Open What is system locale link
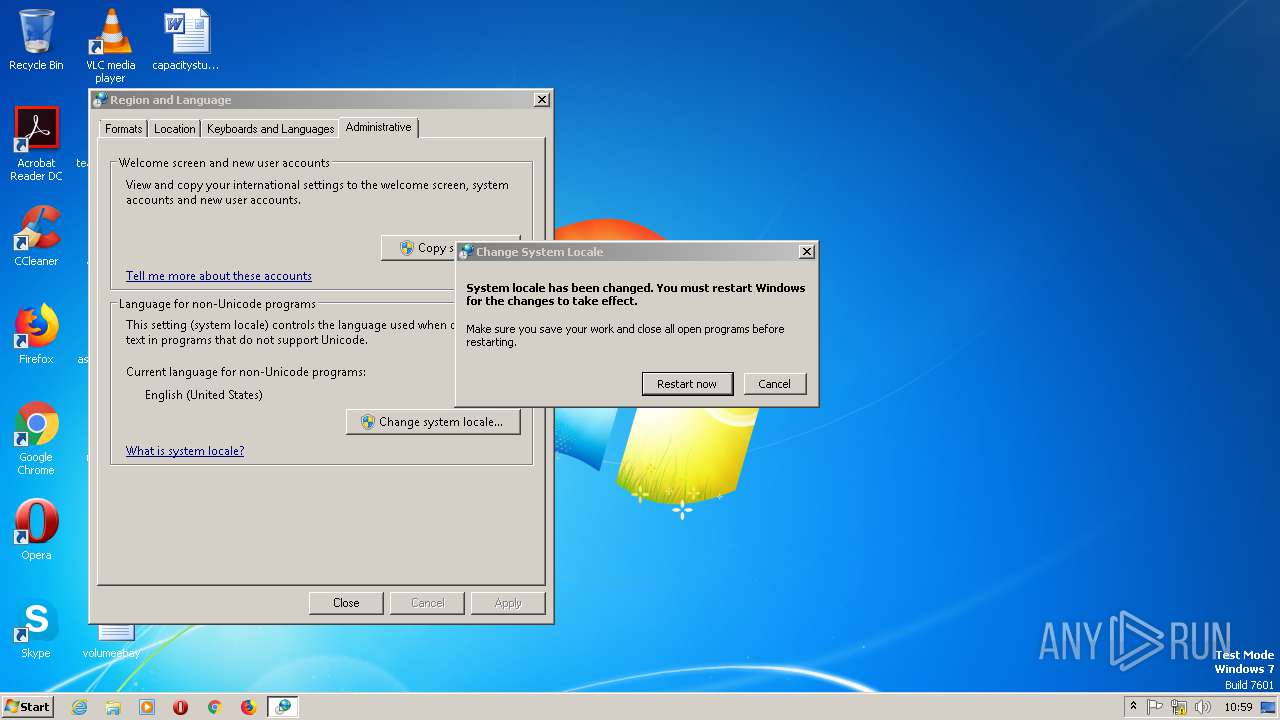 pyautogui.click(x=185, y=451)
